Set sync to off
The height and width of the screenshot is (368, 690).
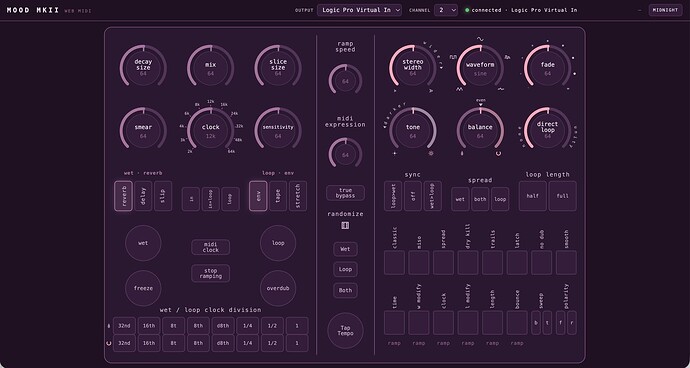pos(413,196)
